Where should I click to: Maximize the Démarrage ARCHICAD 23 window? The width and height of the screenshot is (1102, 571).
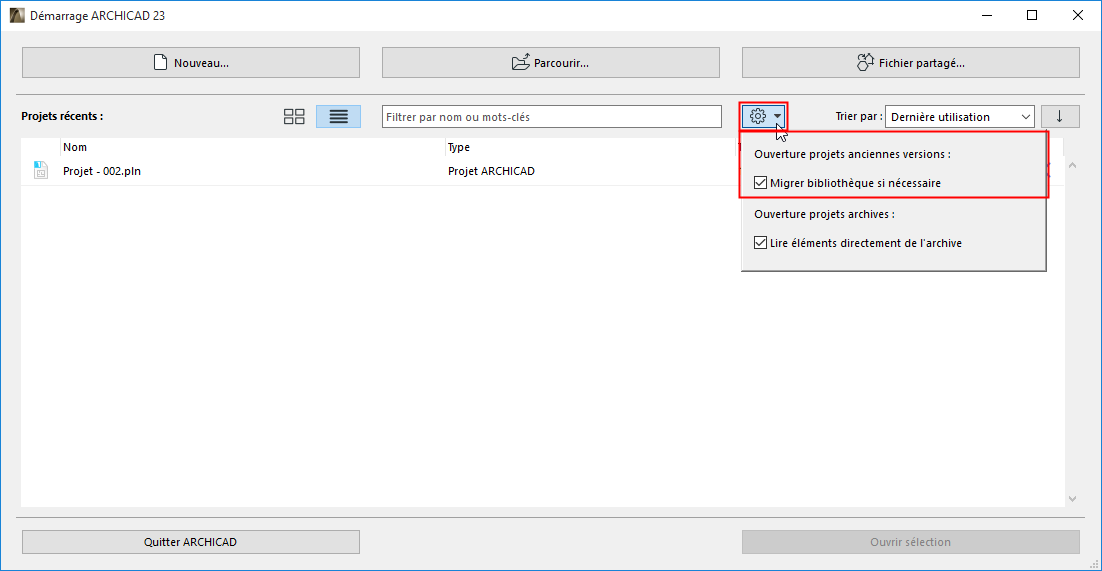tap(1032, 15)
